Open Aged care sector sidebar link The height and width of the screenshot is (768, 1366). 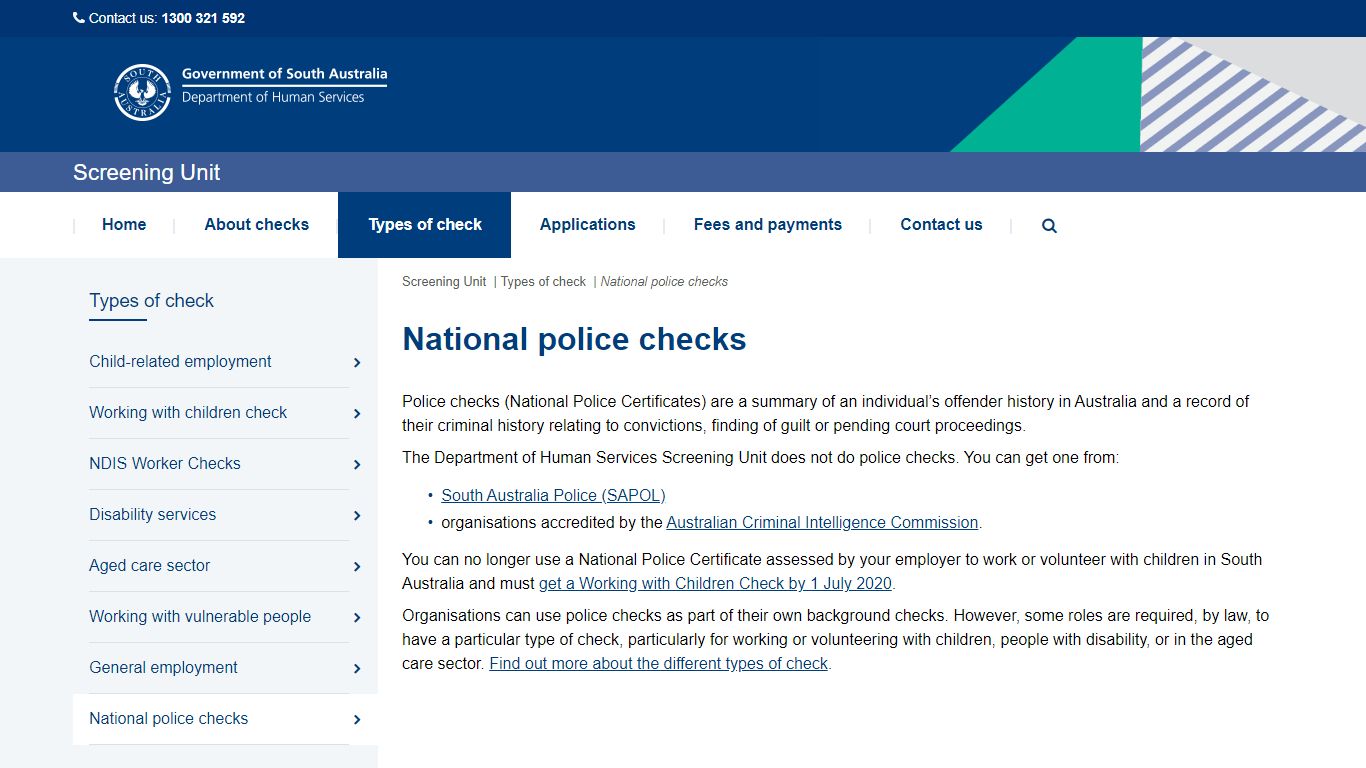click(x=150, y=566)
